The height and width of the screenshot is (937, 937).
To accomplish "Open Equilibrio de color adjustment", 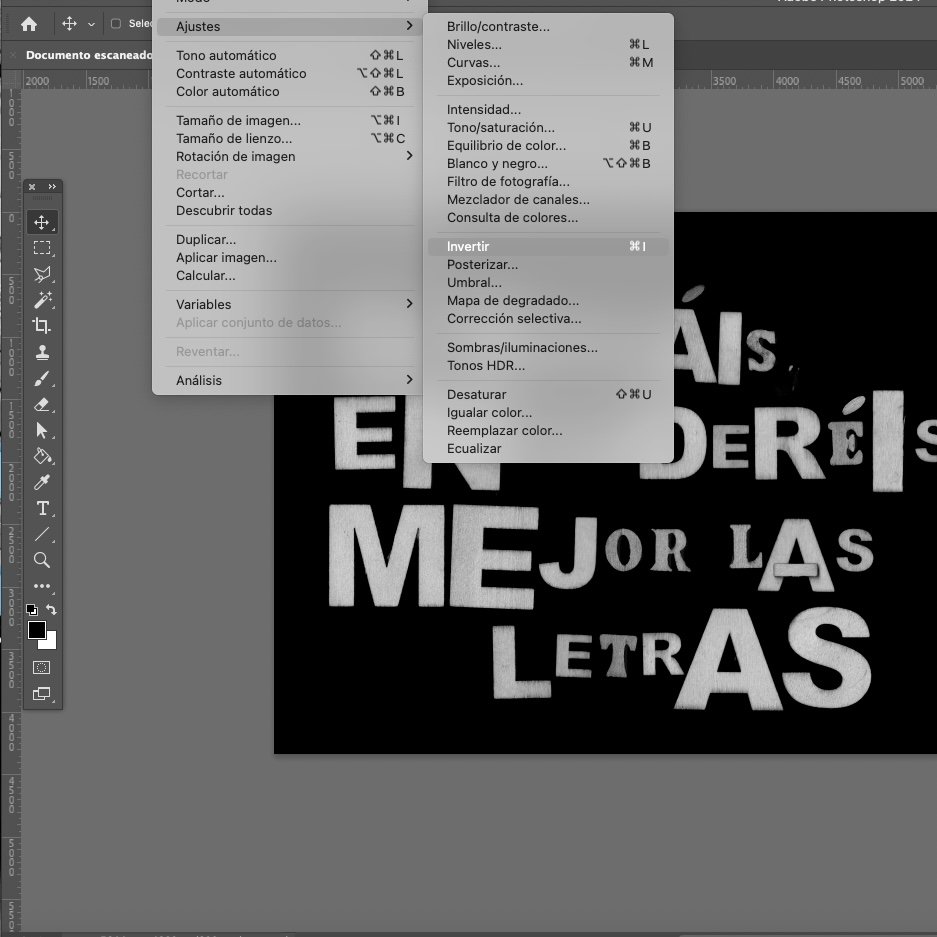I will tap(548, 145).
